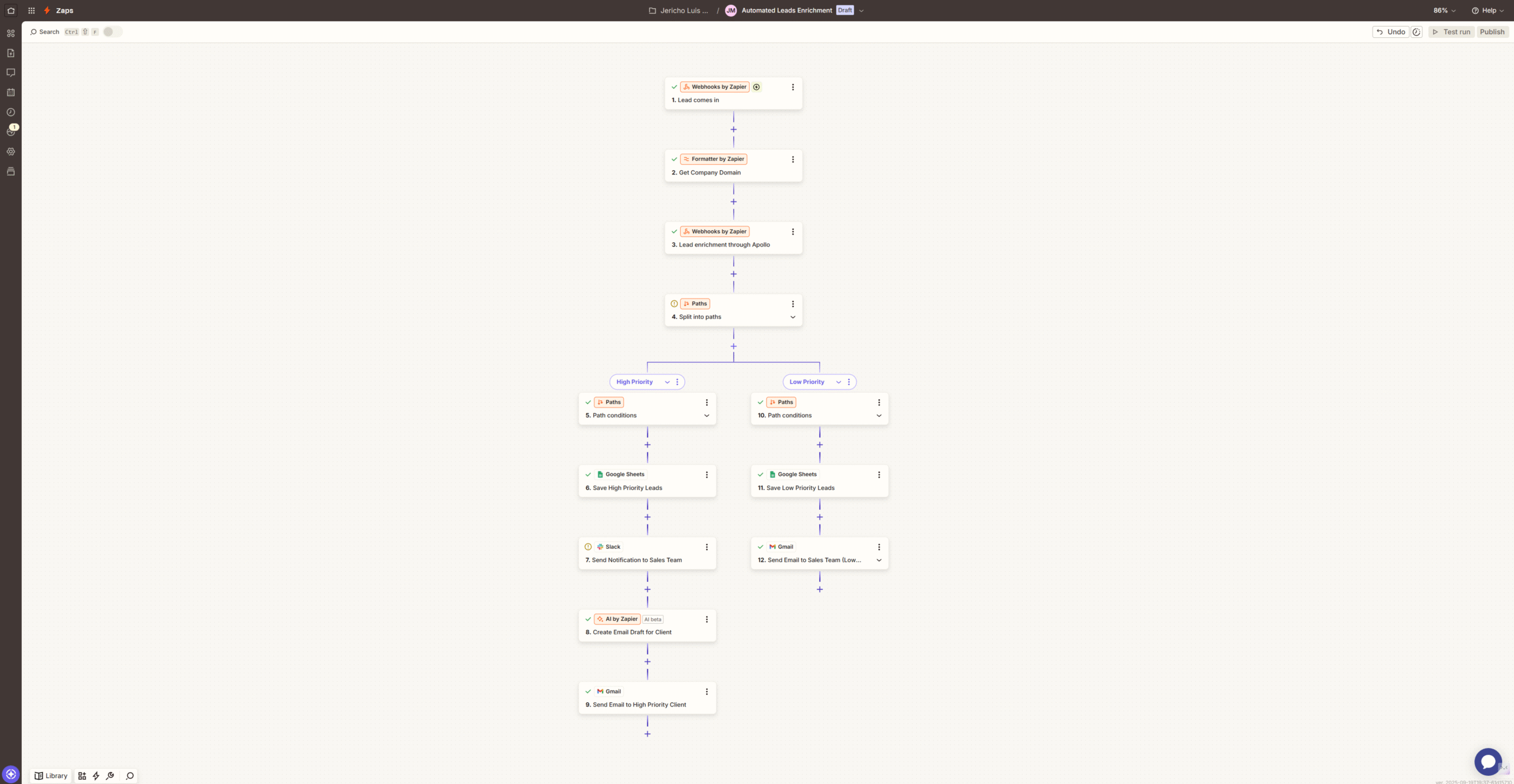The image size is (1514, 784).
Task: Add step below Send Email to High Priority Client
Action: pos(648,734)
